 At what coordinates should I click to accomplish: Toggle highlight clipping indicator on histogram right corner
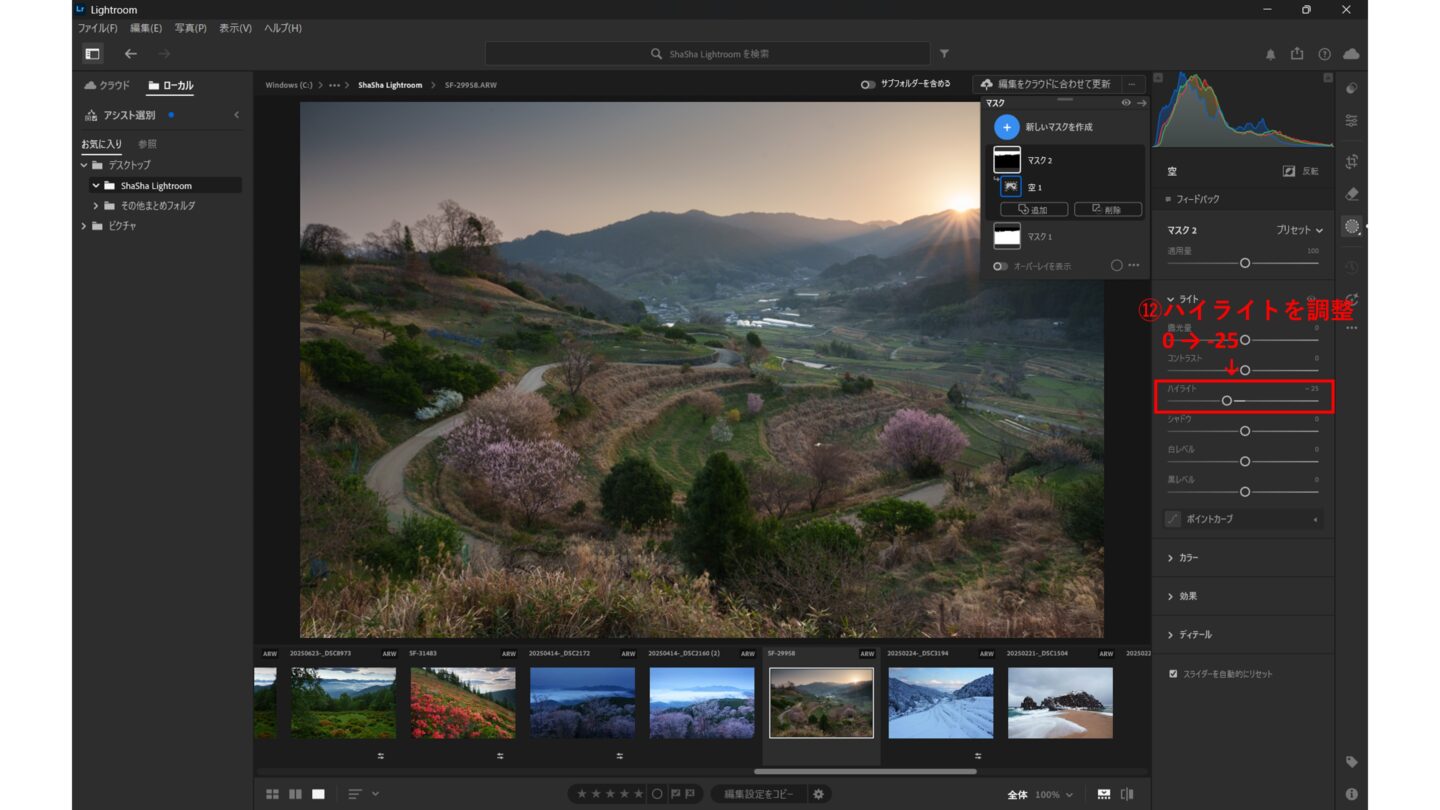click(x=1327, y=77)
